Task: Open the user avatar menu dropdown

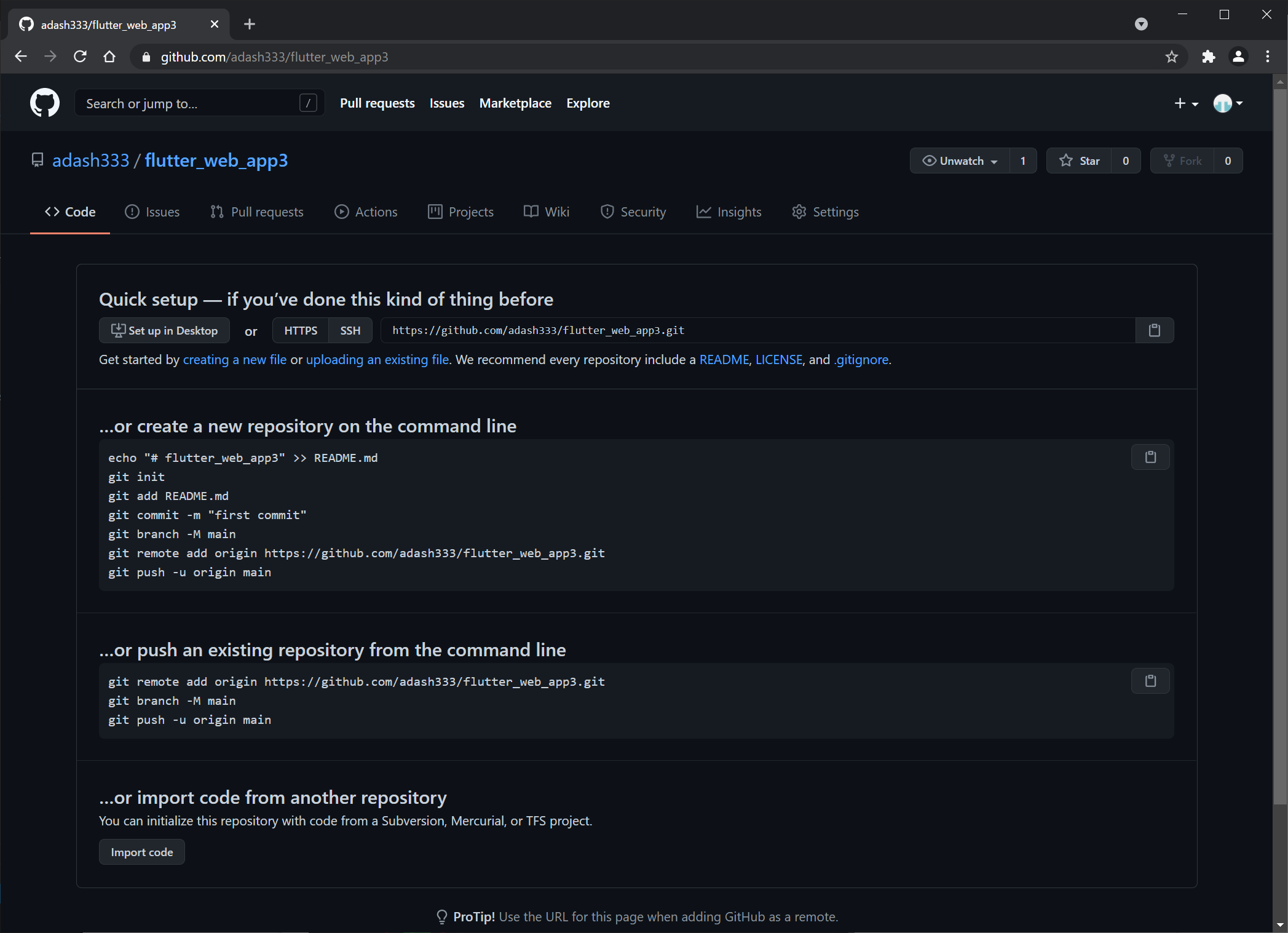Action: 1228,103
